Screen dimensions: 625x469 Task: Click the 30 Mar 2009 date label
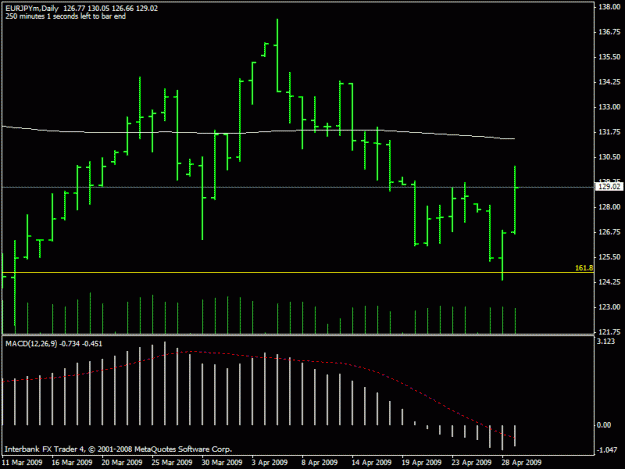tap(222, 462)
